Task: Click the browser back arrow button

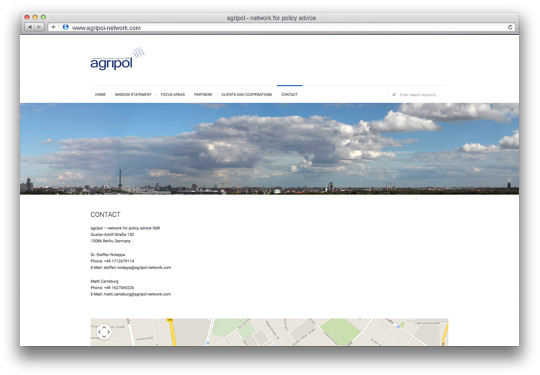Action: click(x=30, y=27)
